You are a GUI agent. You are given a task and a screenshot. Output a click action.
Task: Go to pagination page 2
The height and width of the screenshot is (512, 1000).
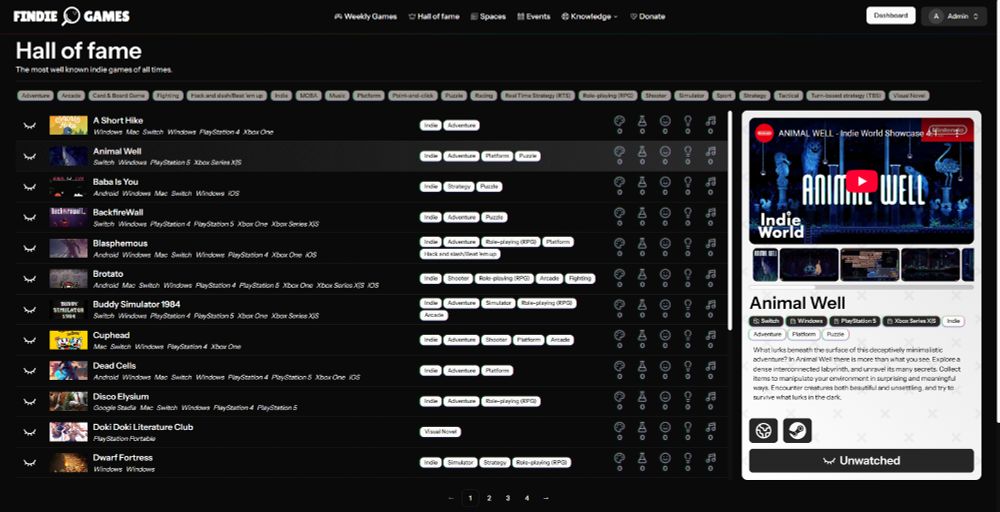click(x=489, y=498)
